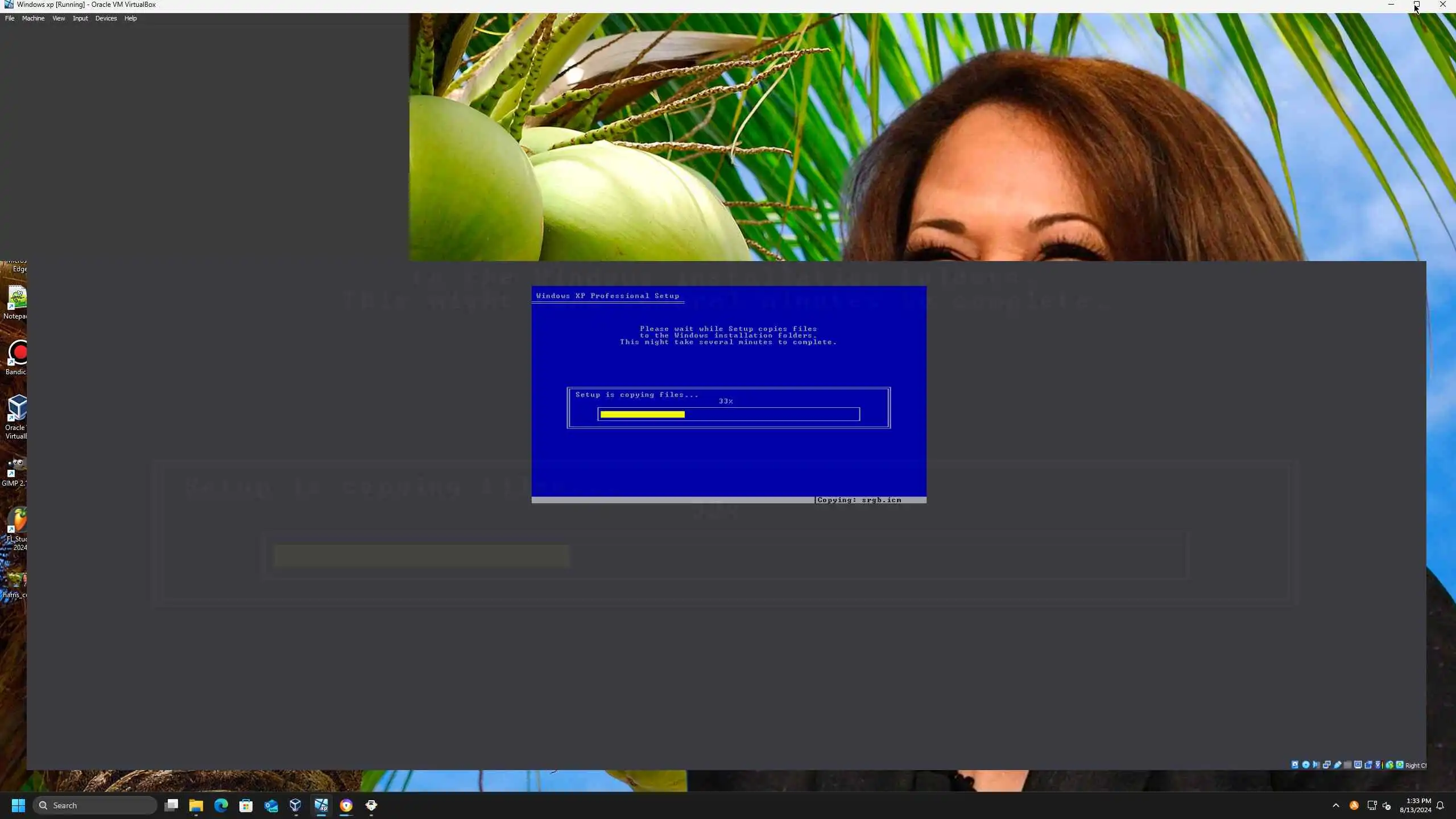Open the Input menu
Screen dimensions: 1456x819
coord(80,18)
